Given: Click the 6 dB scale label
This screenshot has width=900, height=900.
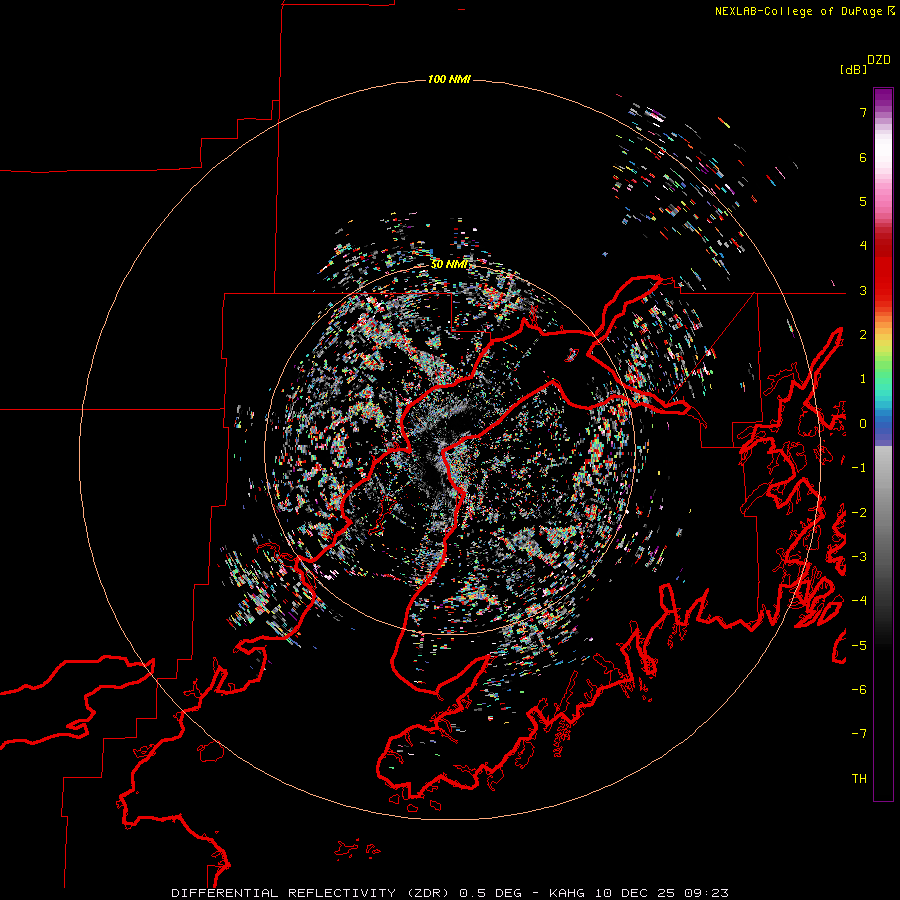Looking at the screenshot, I should [863, 157].
